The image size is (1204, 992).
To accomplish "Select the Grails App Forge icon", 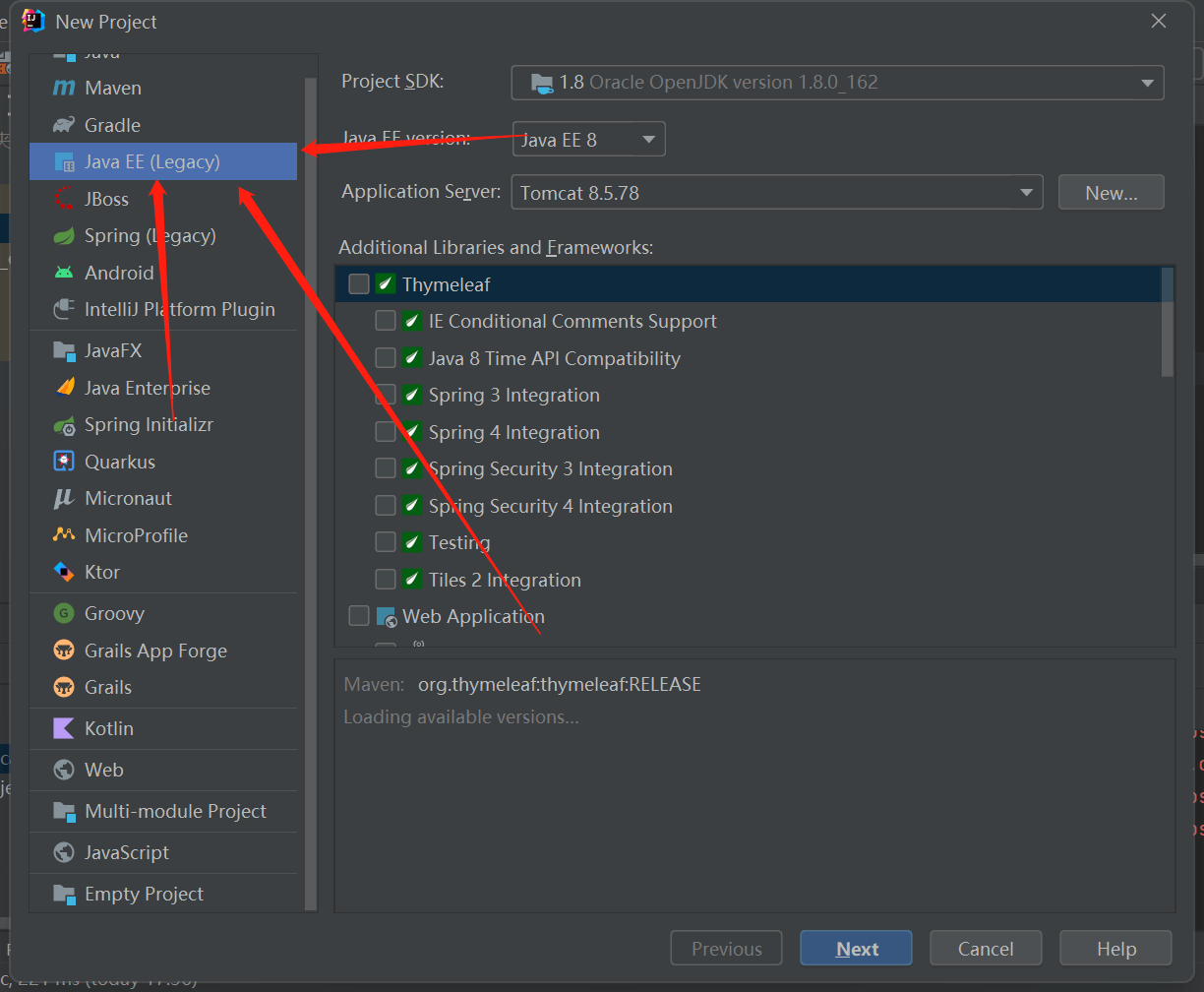I will click(x=64, y=651).
